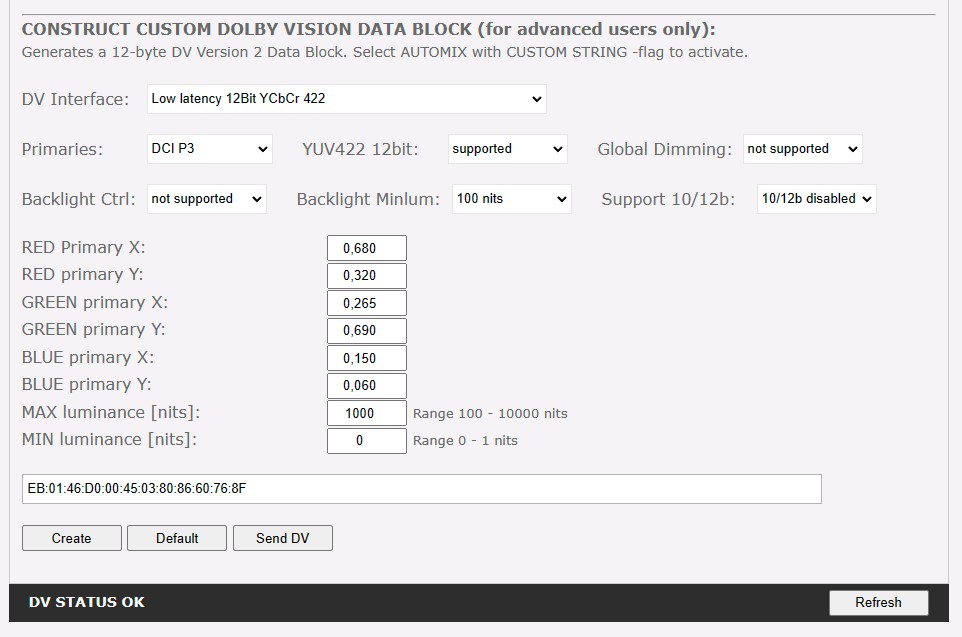
Task: Click the Default button
Action: tap(177, 538)
